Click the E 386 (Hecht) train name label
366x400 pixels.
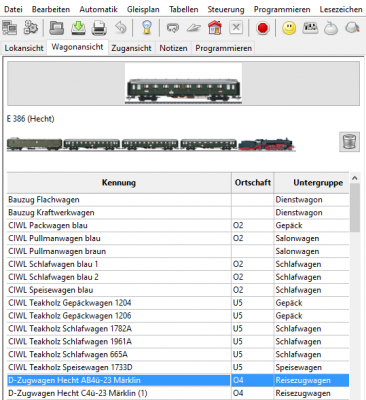[30, 119]
